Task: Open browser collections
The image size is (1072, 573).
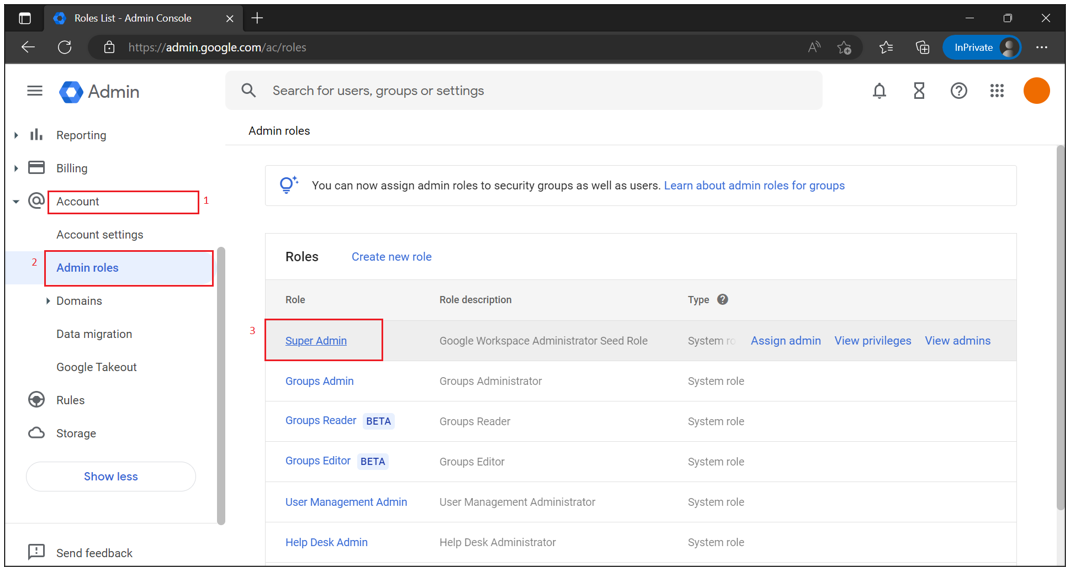Action: click(x=922, y=47)
